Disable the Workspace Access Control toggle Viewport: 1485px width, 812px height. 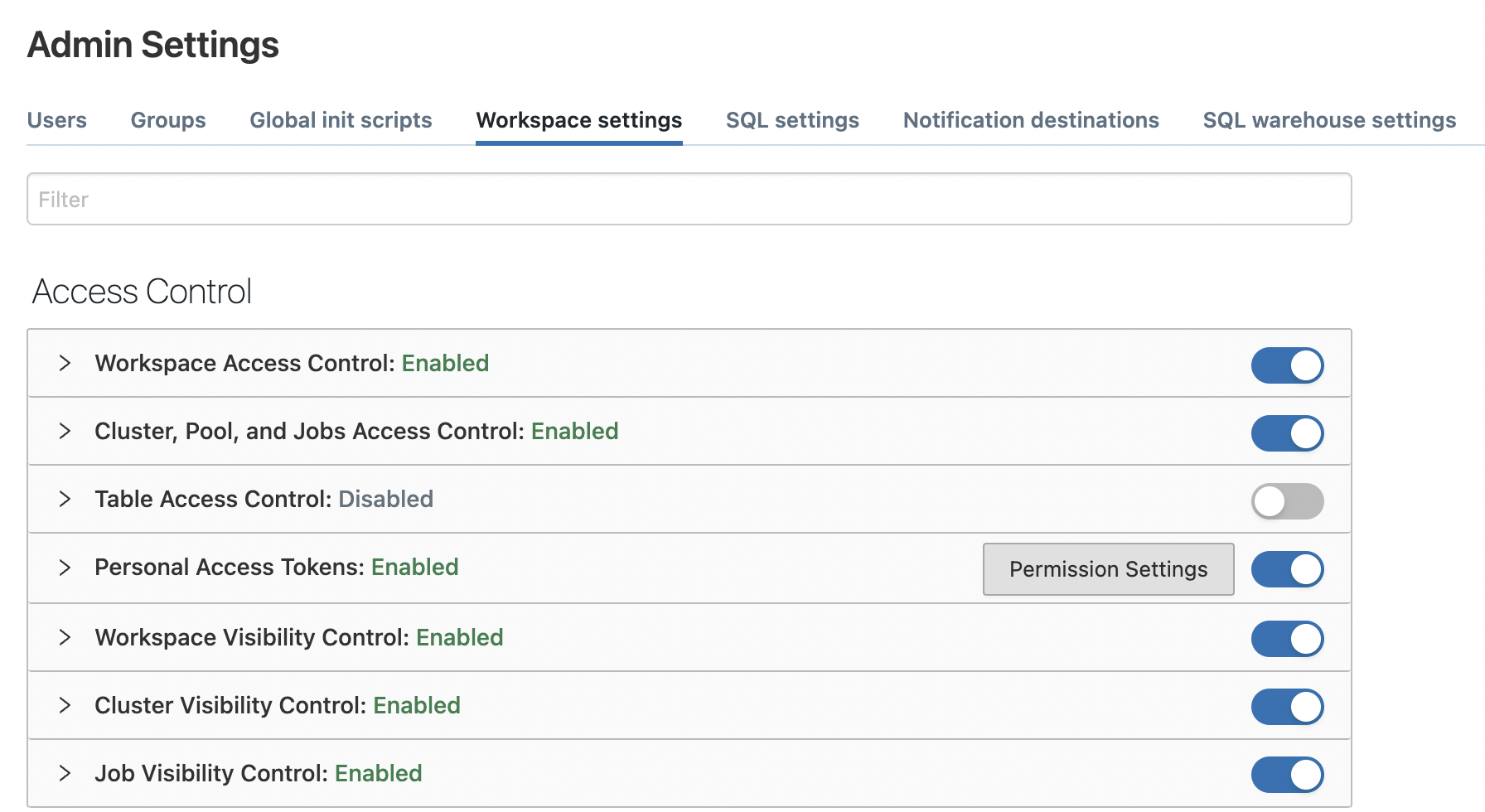click(x=1287, y=365)
